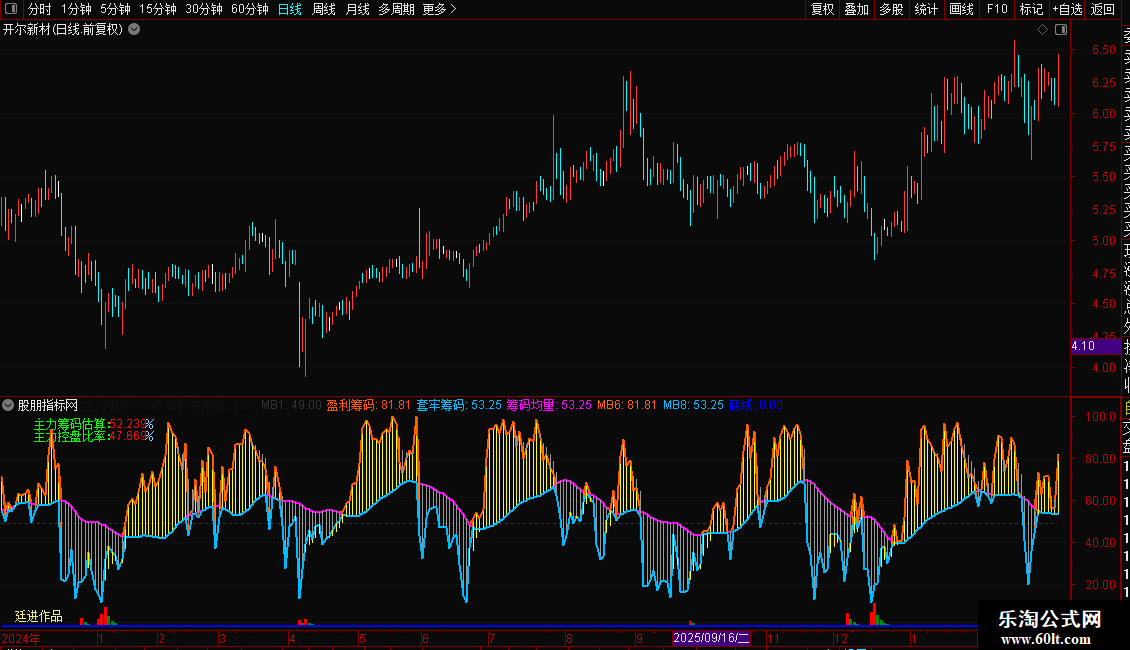The width and height of the screenshot is (1130, 650).
Task: Open the 多周期 multi-period view
Action: click(x=396, y=9)
